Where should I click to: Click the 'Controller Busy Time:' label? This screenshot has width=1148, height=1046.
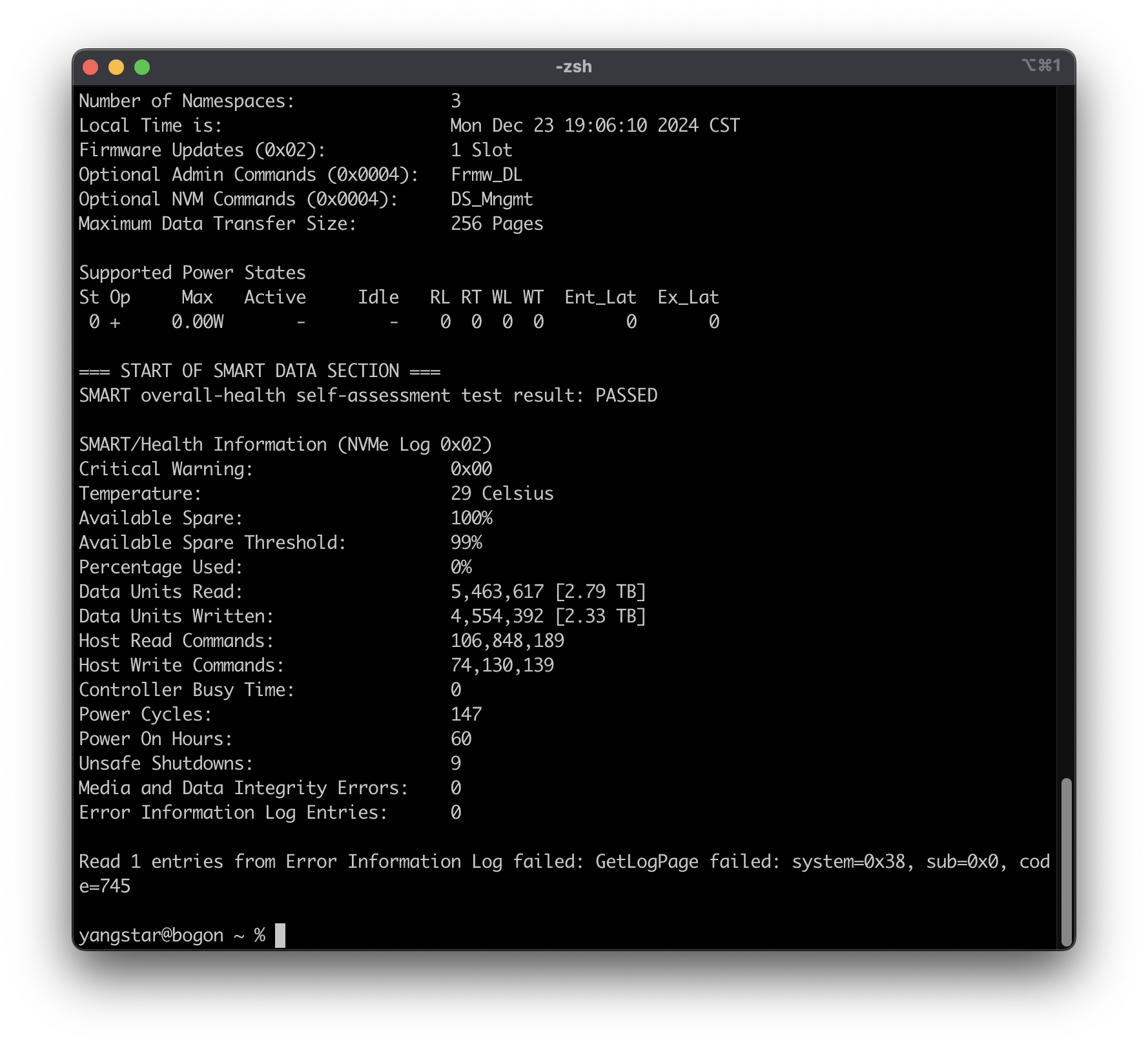pyautogui.click(x=187, y=690)
